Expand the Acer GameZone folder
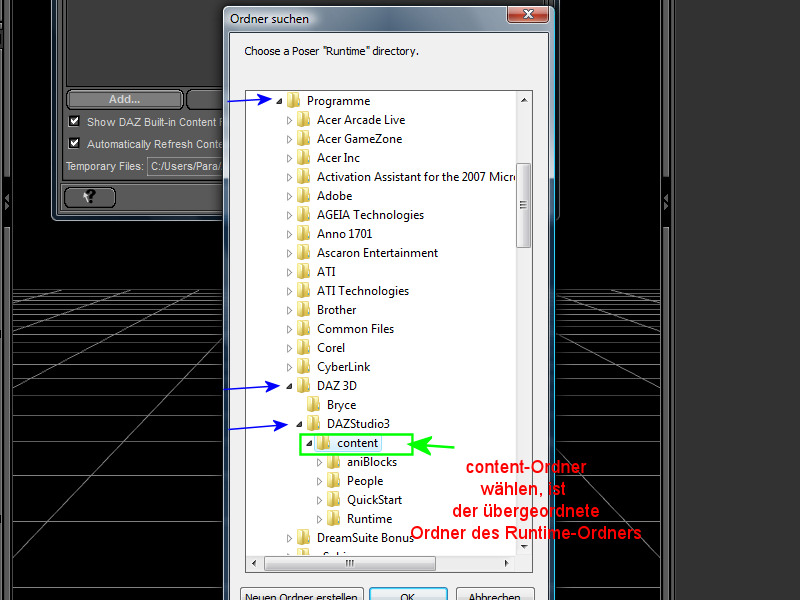The height and width of the screenshot is (600, 800). click(x=289, y=139)
